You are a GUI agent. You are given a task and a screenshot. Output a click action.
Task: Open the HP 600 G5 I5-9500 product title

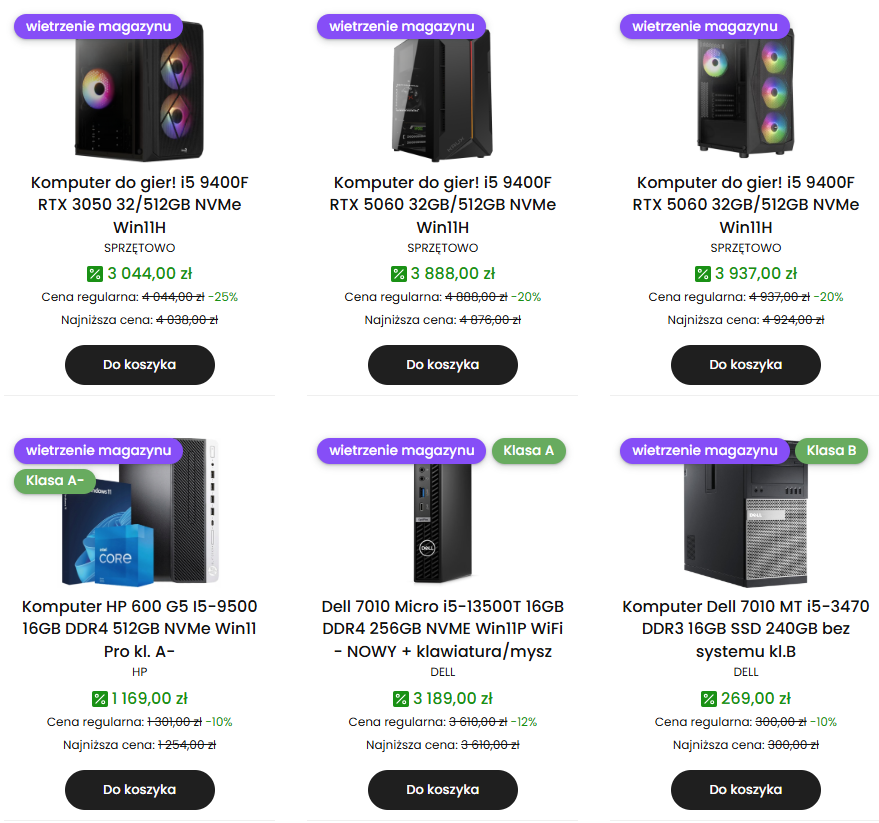pyautogui.click(x=139, y=629)
